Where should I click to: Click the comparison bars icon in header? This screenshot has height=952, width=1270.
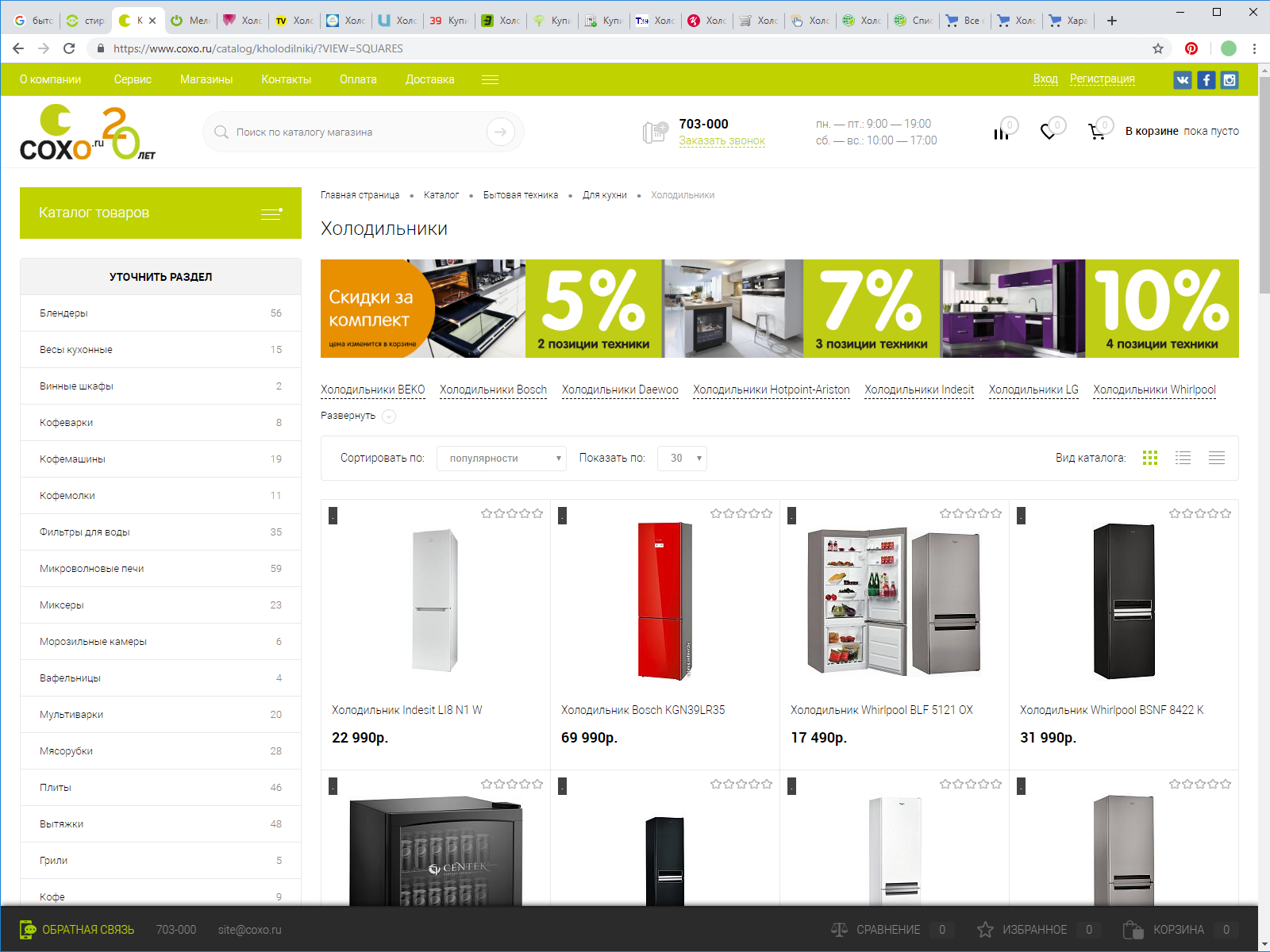[x=1002, y=132]
